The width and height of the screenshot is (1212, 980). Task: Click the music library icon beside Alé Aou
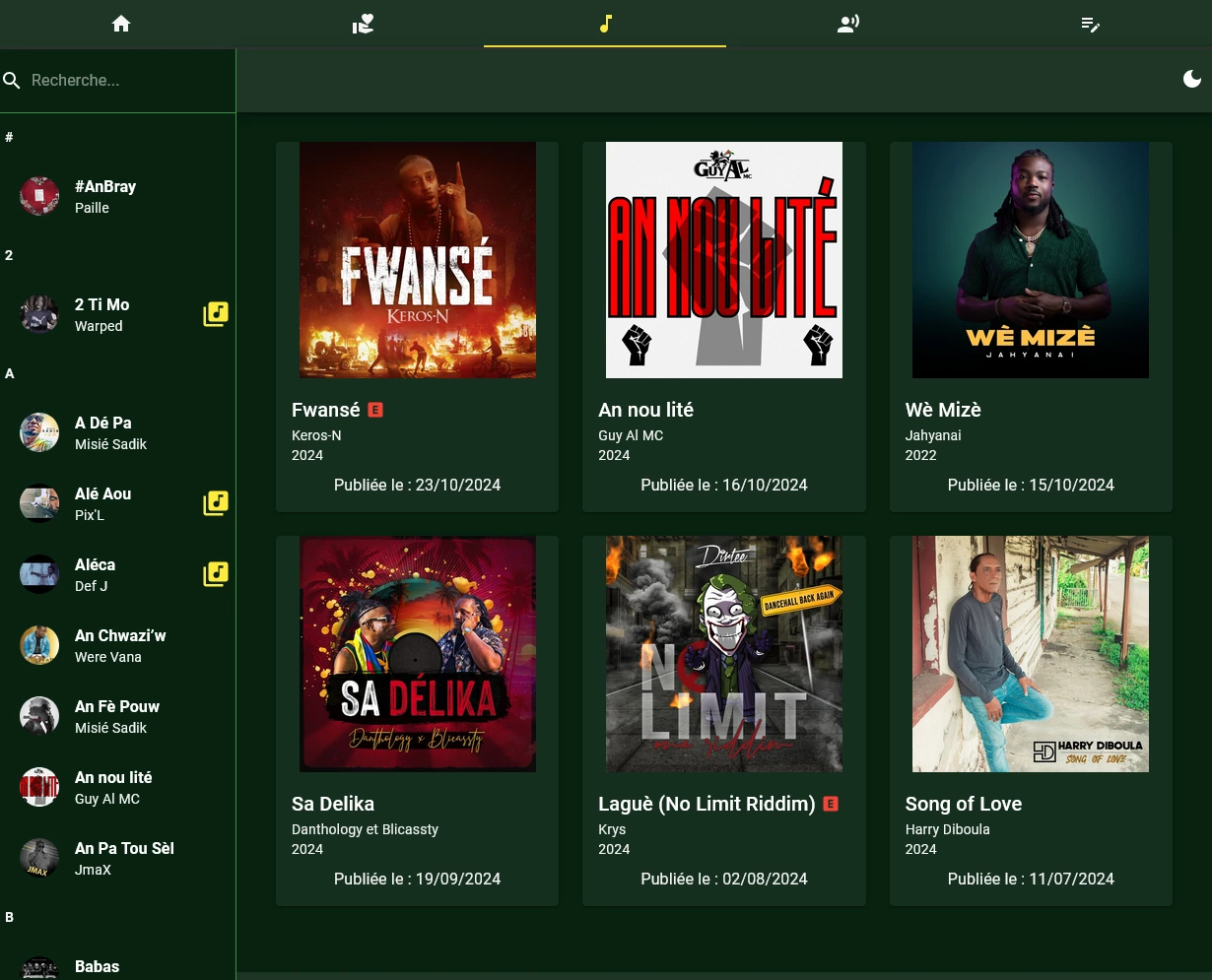click(x=216, y=503)
